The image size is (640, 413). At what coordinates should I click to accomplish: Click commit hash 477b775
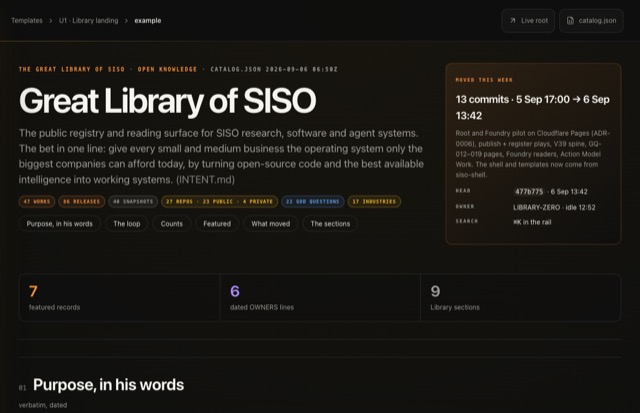pos(529,191)
